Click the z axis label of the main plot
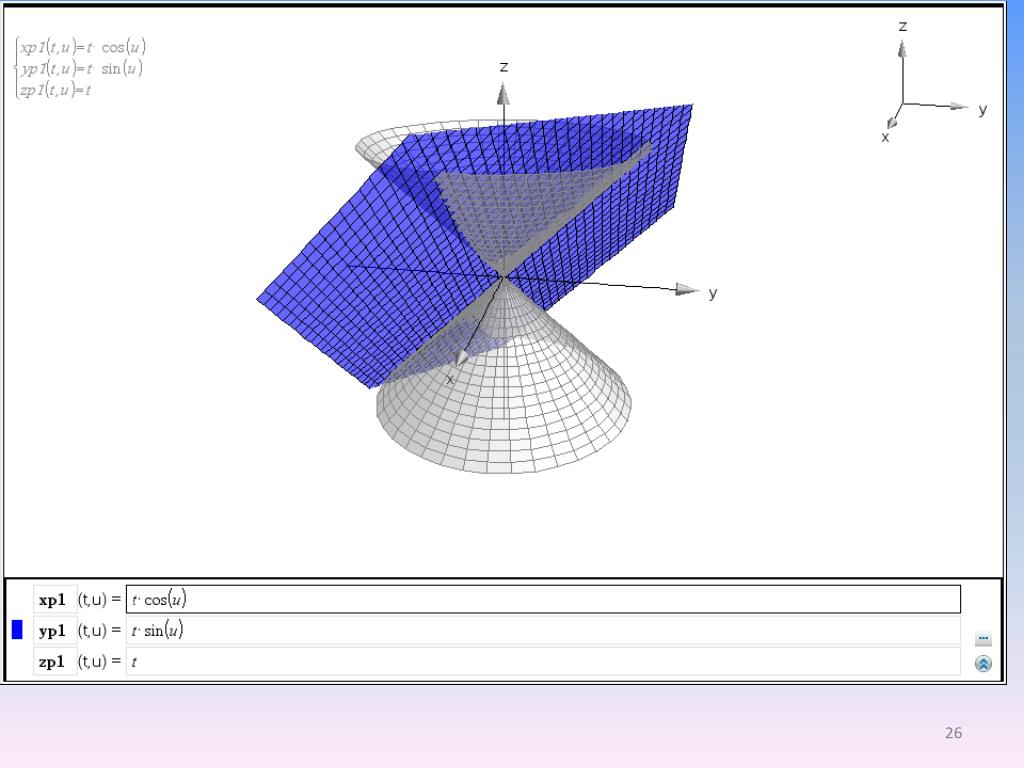 click(504, 67)
